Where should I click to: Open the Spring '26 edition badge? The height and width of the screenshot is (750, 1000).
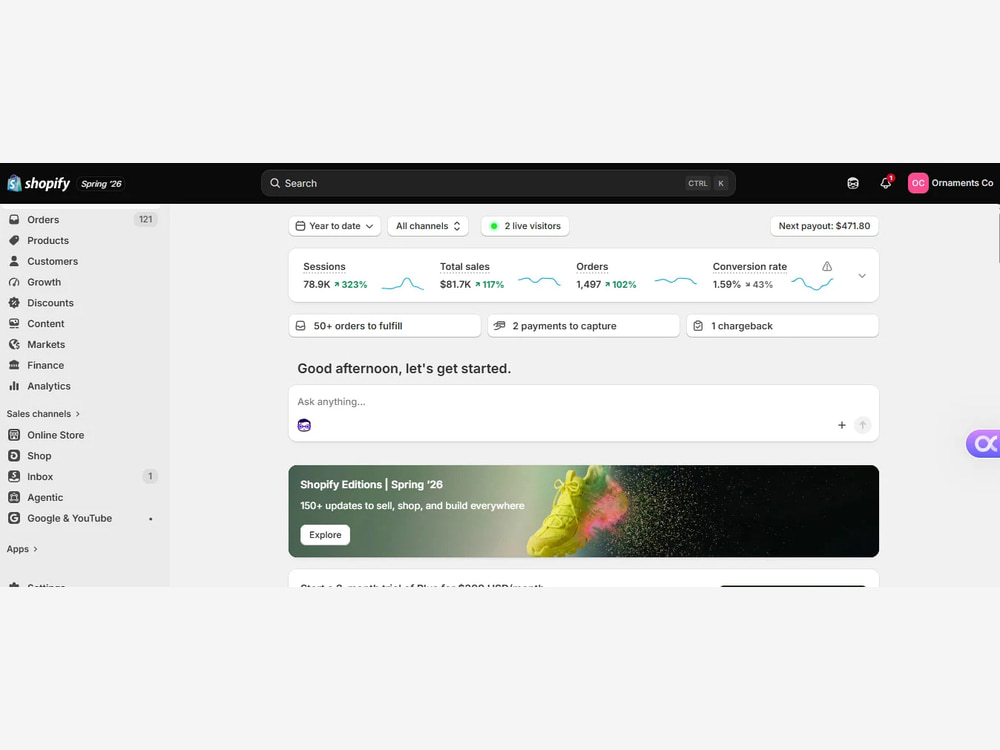pyautogui.click(x=101, y=184)
